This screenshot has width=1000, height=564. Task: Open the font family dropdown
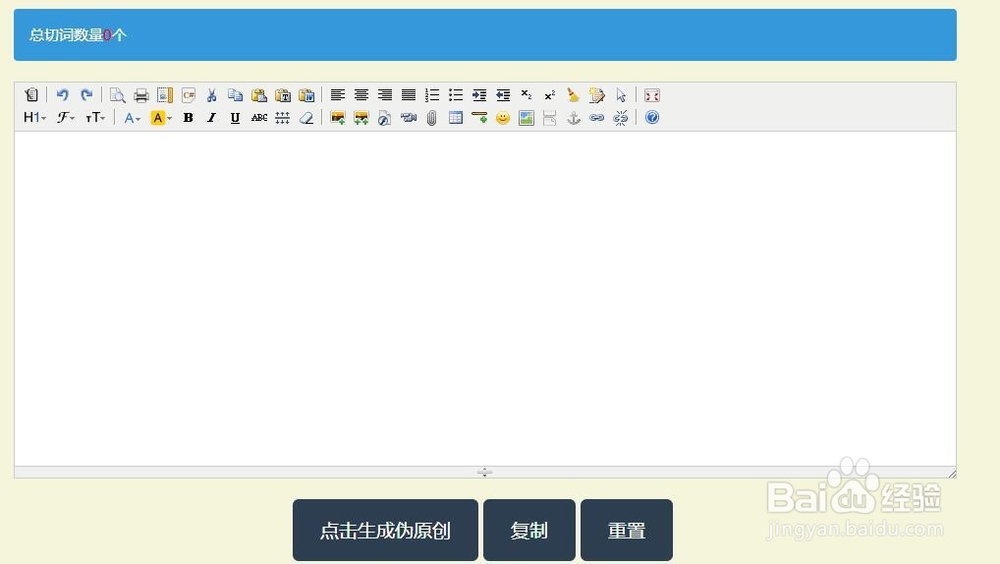tap(65, 117)
